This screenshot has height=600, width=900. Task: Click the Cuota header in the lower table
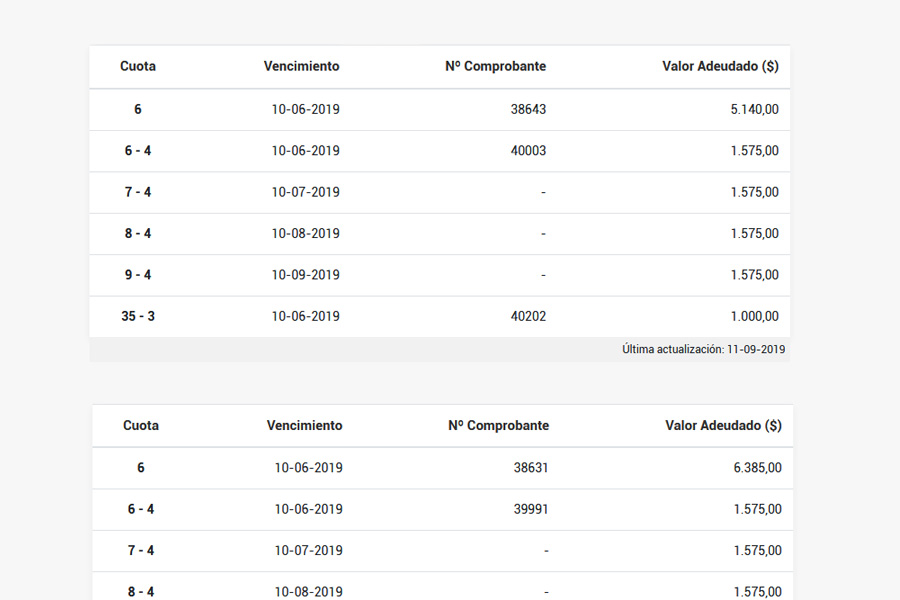click(141, 425)
